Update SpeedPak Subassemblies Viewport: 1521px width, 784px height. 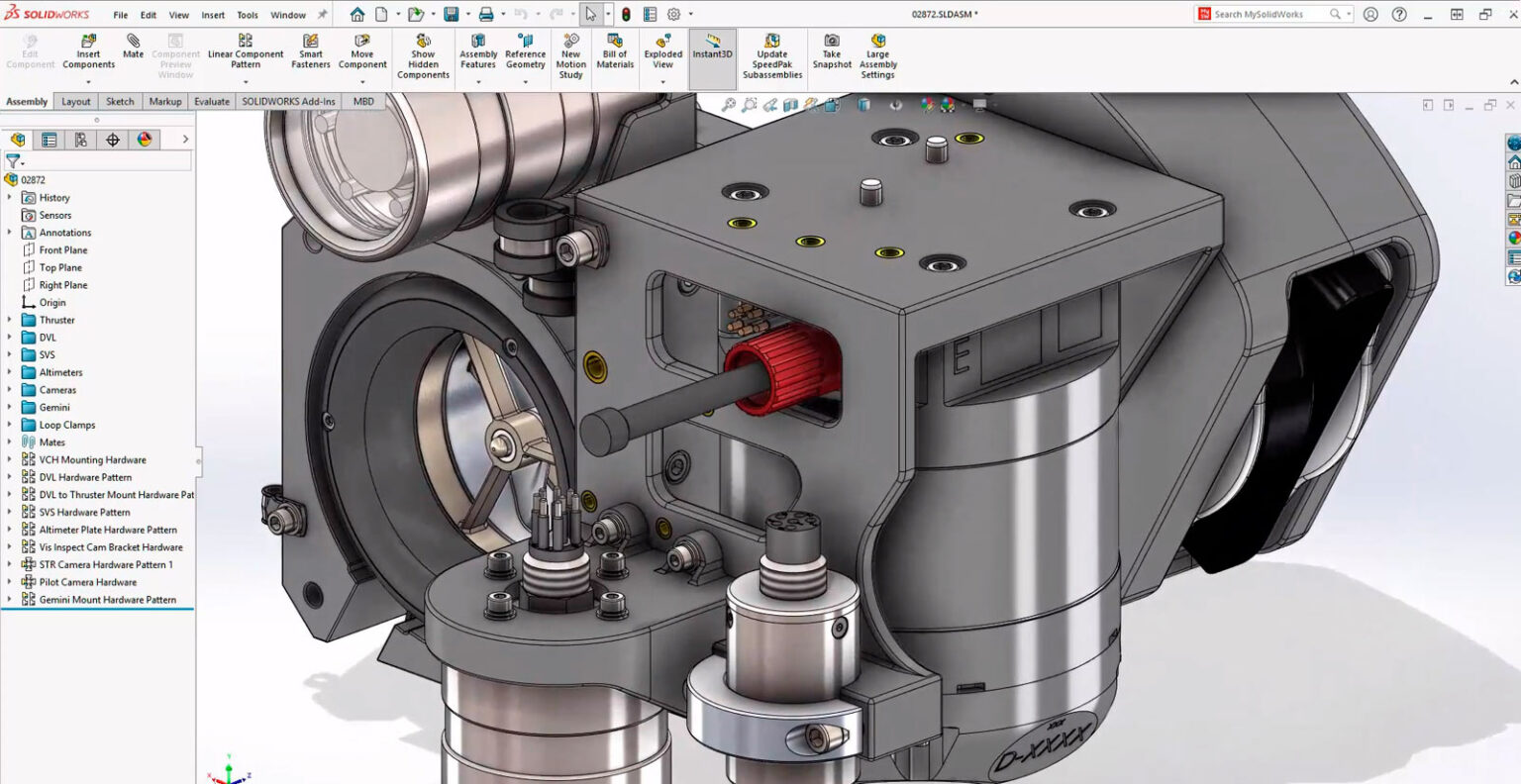coord(772,56)
